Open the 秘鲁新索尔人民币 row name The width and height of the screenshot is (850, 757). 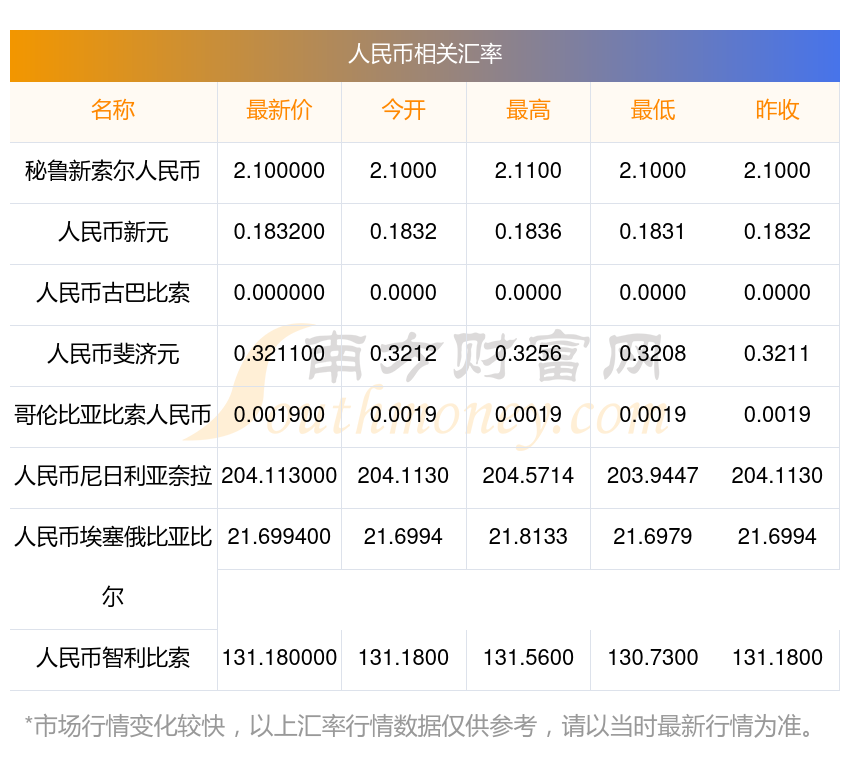coord(113,171)
